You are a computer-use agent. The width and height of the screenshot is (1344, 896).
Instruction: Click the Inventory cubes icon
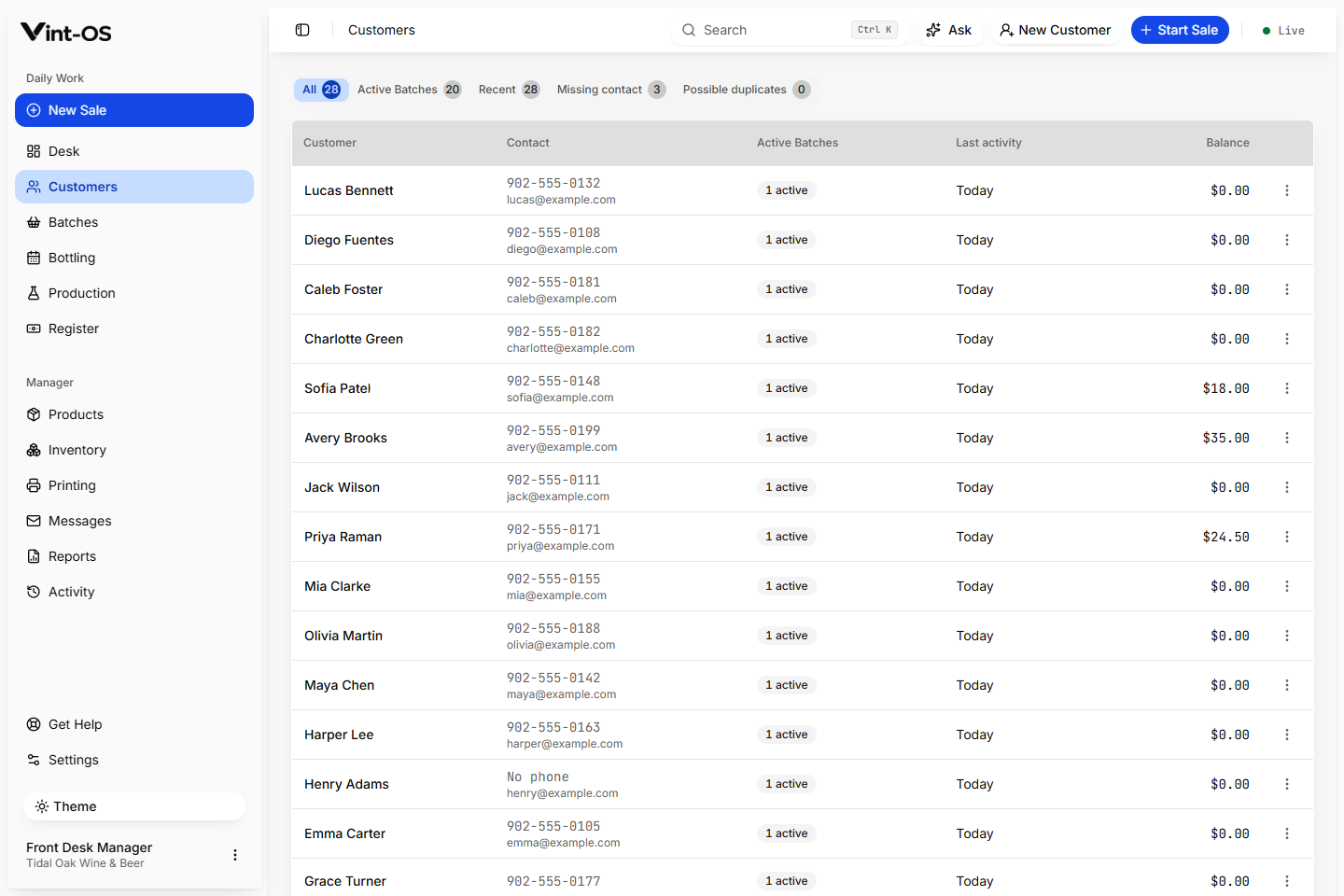(x=34, y=450)
